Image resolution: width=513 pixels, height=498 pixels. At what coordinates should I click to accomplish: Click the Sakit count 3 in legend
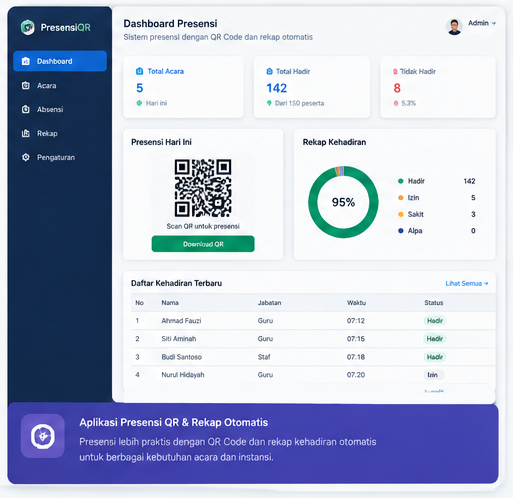[473, 214]
